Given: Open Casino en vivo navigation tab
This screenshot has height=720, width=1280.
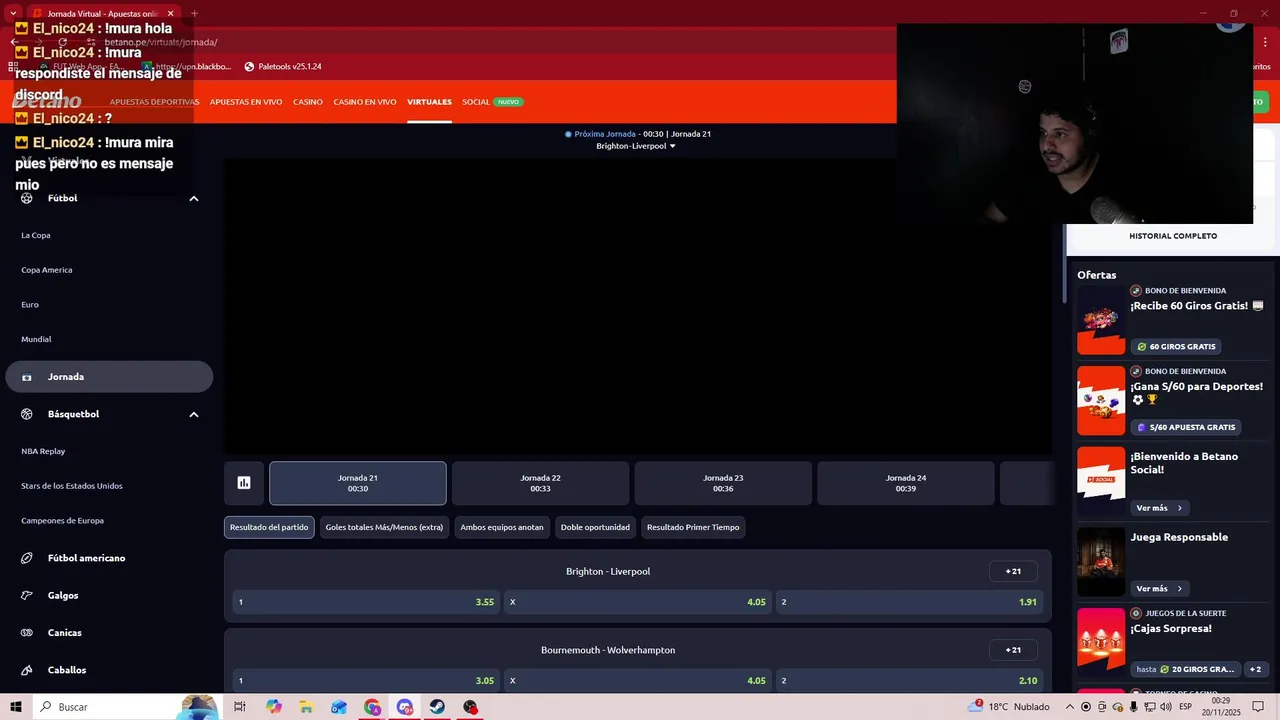Looking at the screenshot, I should (365, 102).
